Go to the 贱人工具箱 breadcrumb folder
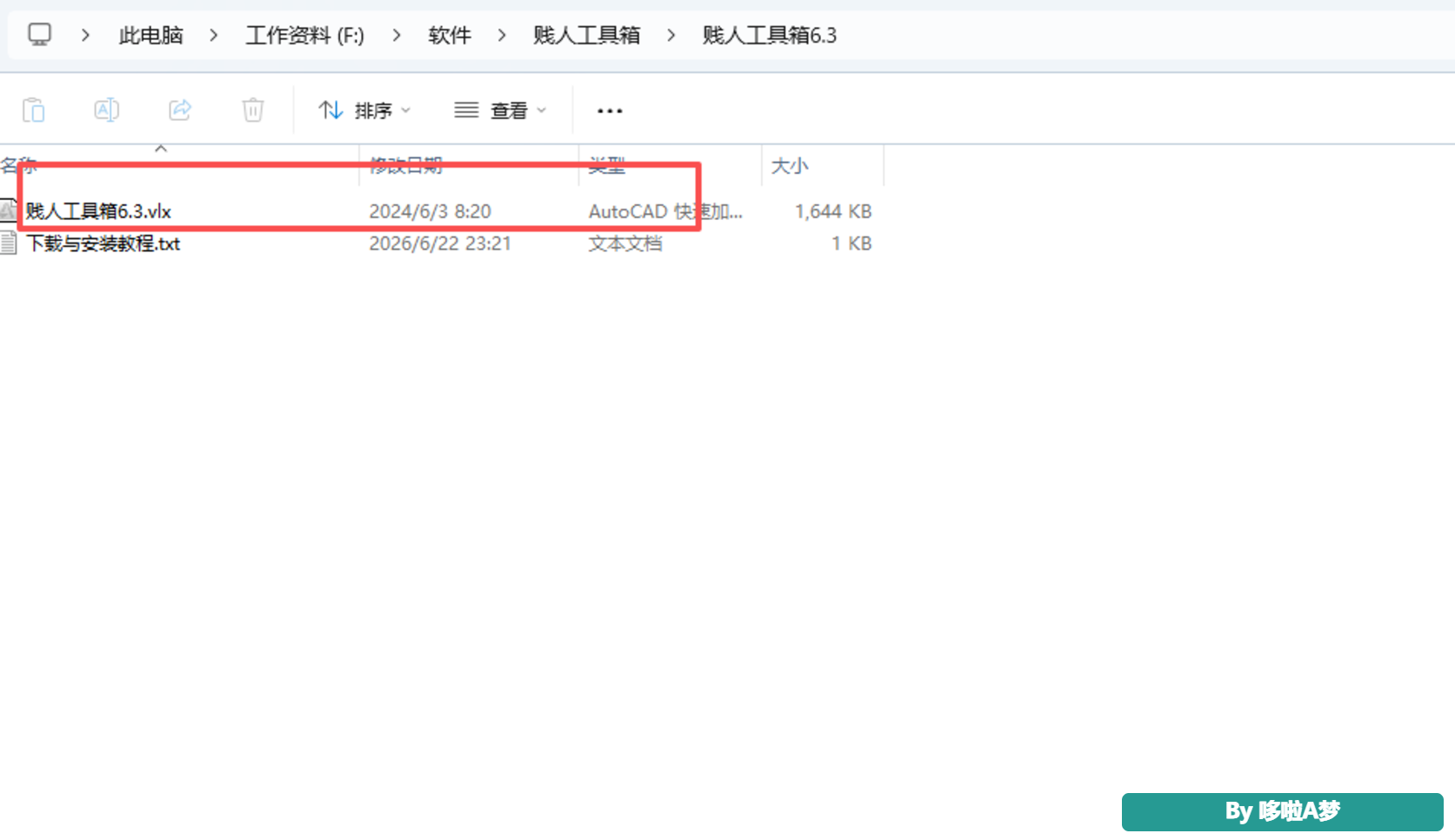This screenshot has width=1455, height=840. [x=586, y=36]
